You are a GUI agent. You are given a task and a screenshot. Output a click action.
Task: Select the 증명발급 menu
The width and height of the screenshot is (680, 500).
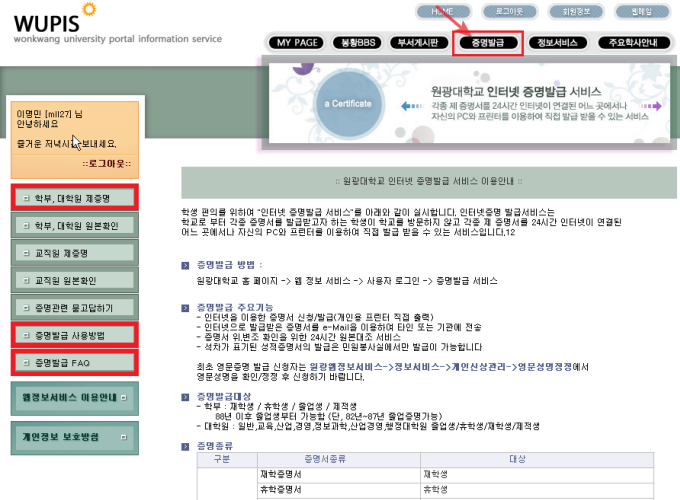click(488, 42)
